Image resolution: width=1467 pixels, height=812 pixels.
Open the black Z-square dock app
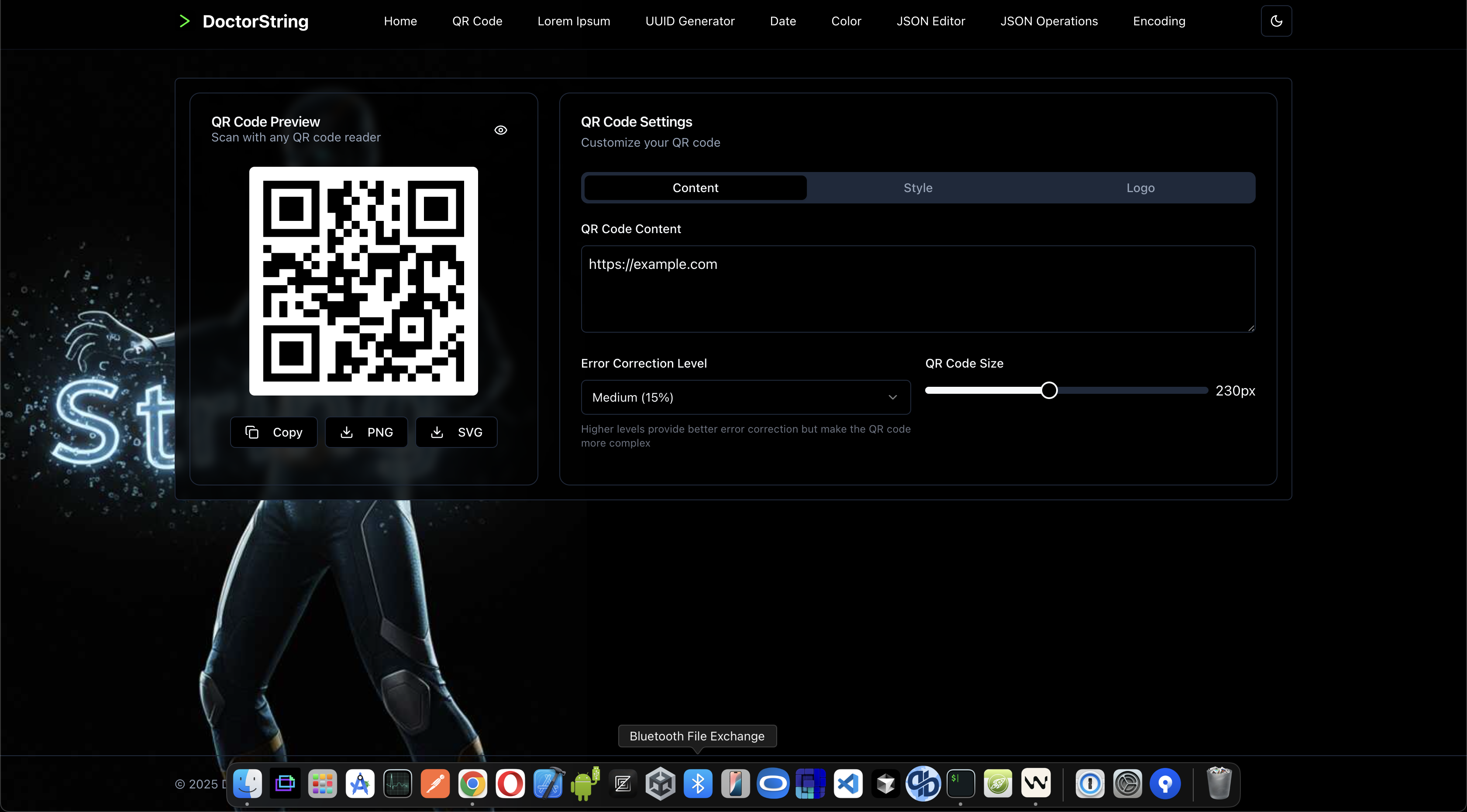click(x=623, y=784)
